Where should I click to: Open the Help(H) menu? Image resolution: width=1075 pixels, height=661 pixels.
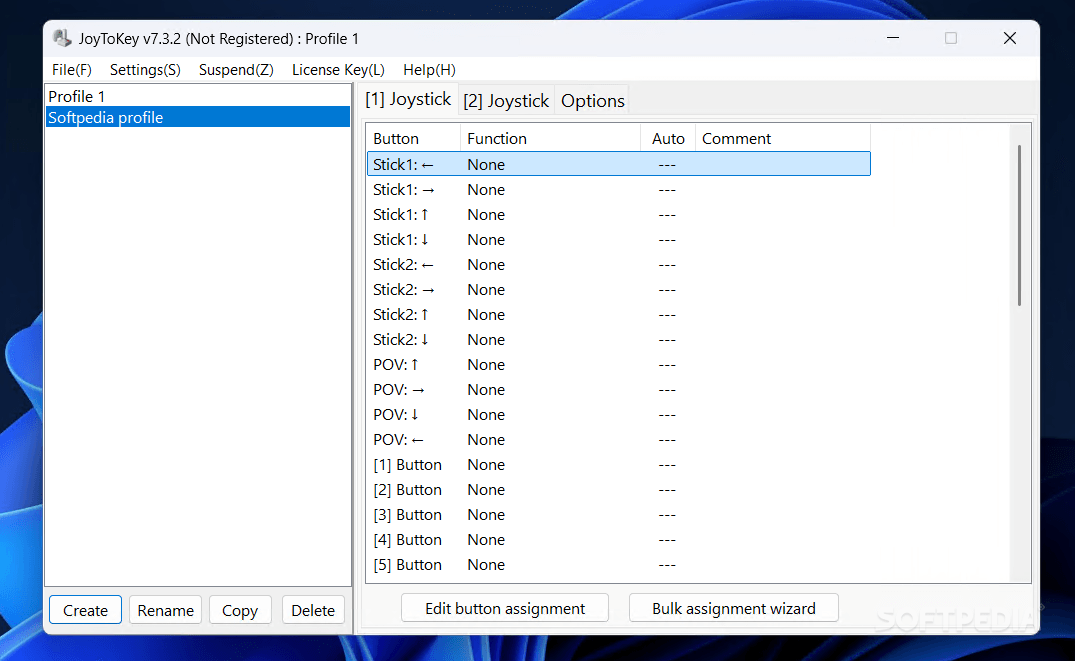click(429, 70)
